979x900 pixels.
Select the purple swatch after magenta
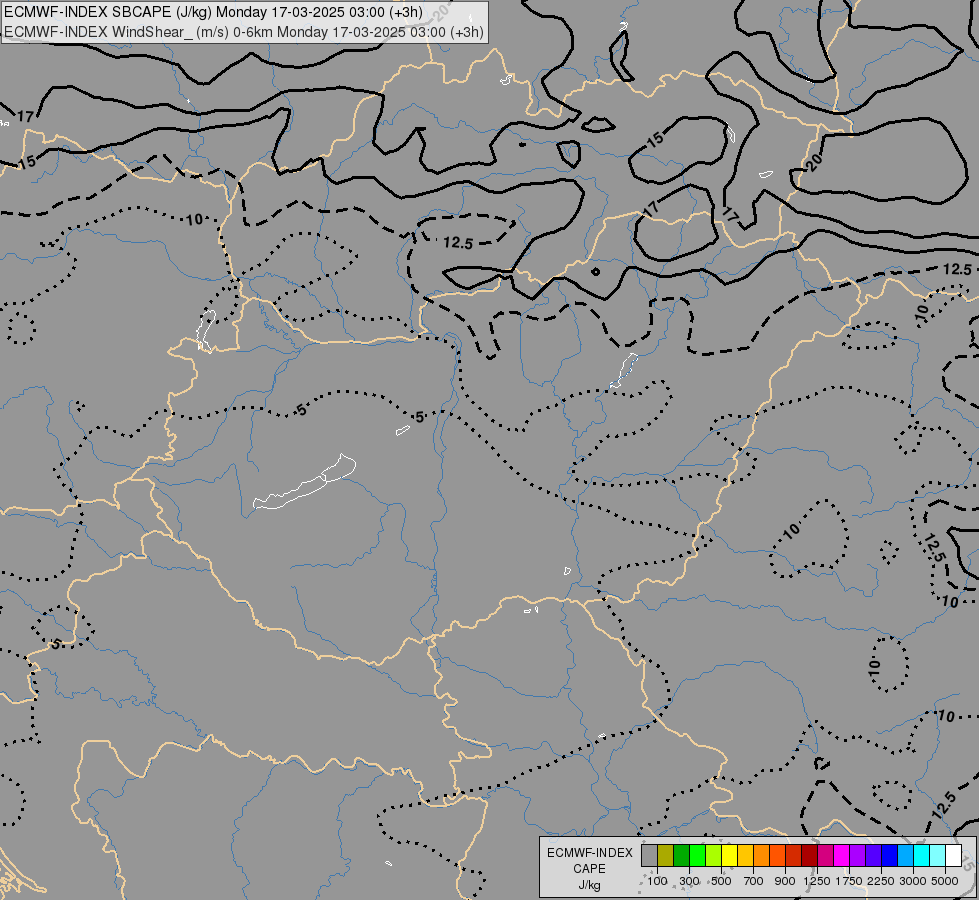[857, 856]
